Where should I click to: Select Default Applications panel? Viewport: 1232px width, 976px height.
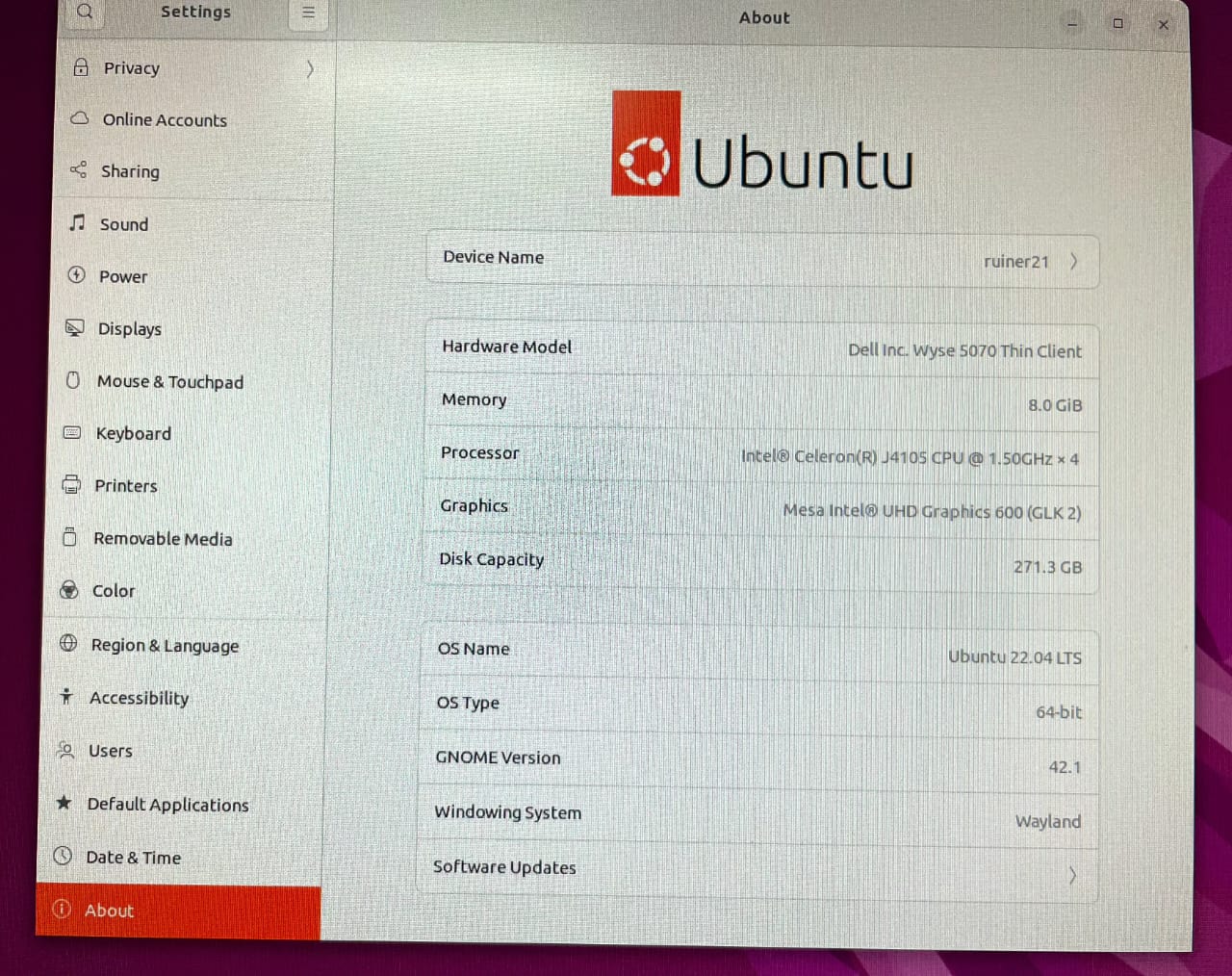181,804
